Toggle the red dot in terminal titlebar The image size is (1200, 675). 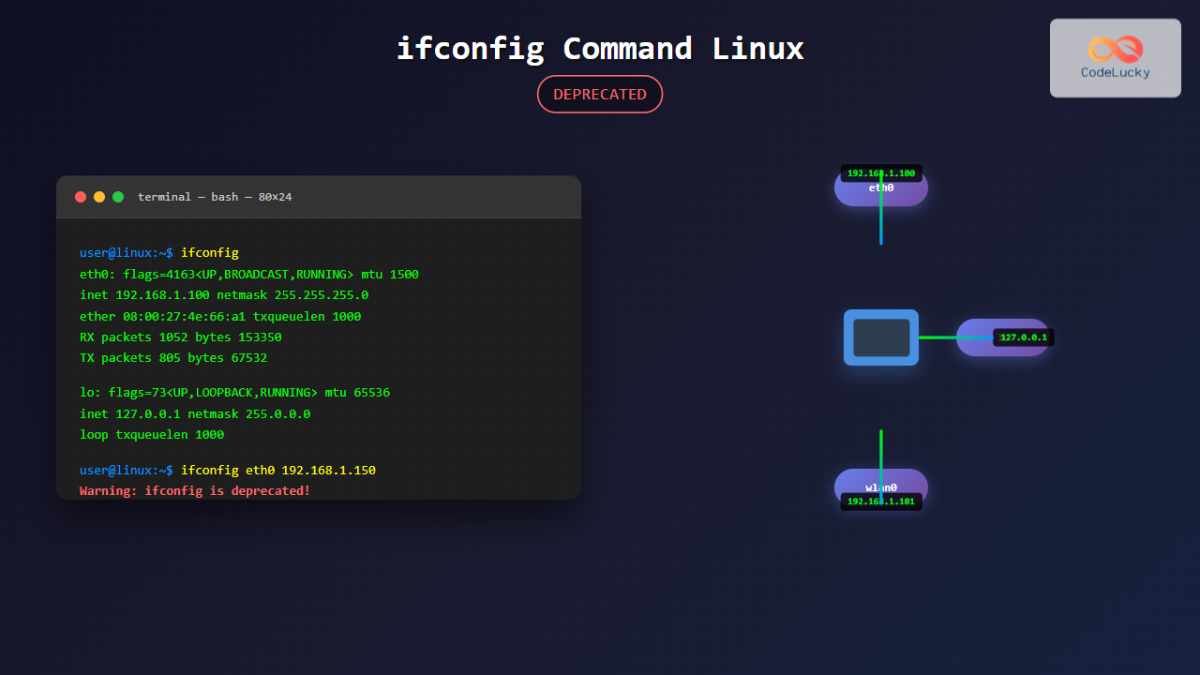tap(80, 197)
